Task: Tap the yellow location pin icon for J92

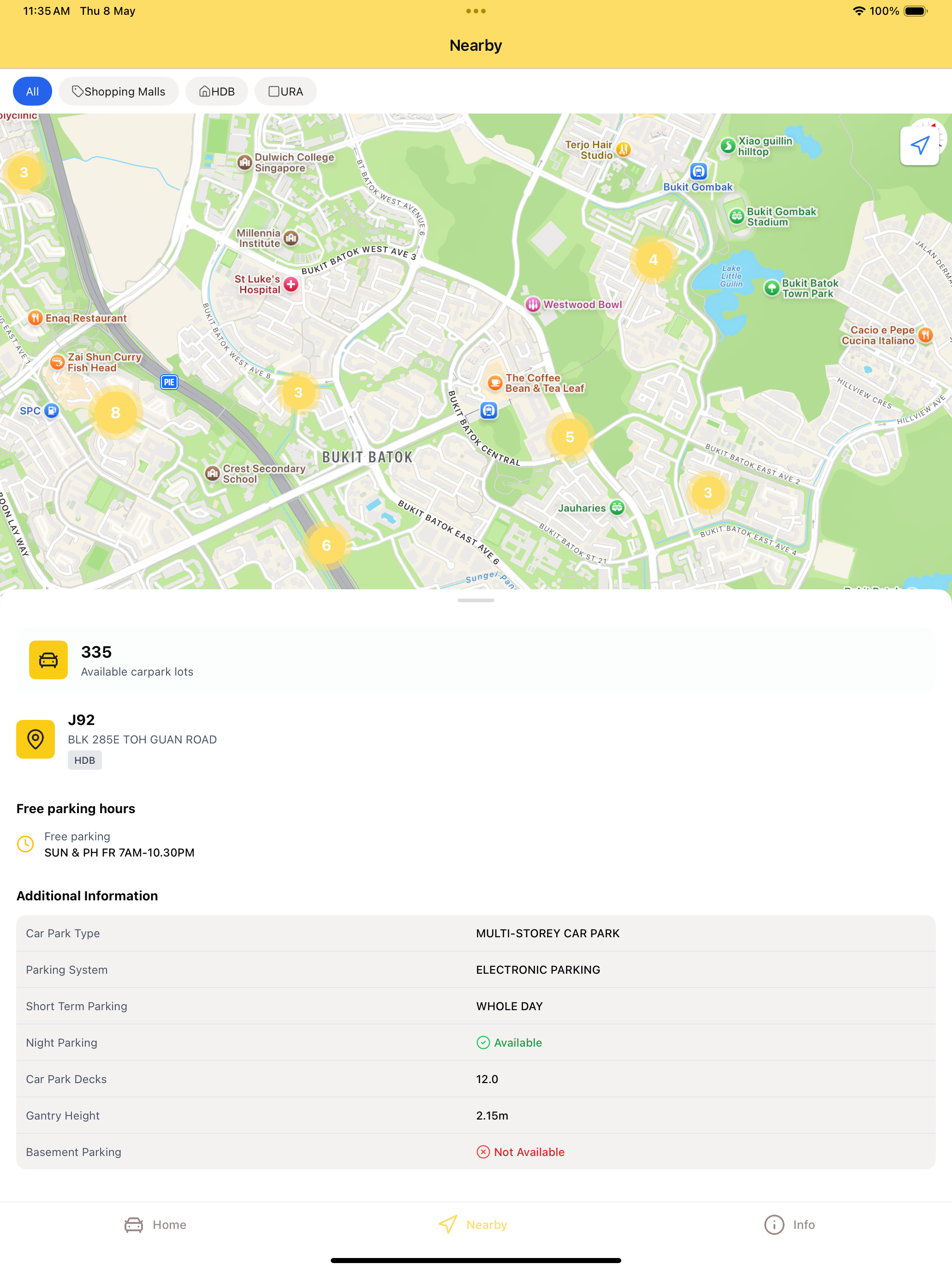Action: tap(36, 739)
